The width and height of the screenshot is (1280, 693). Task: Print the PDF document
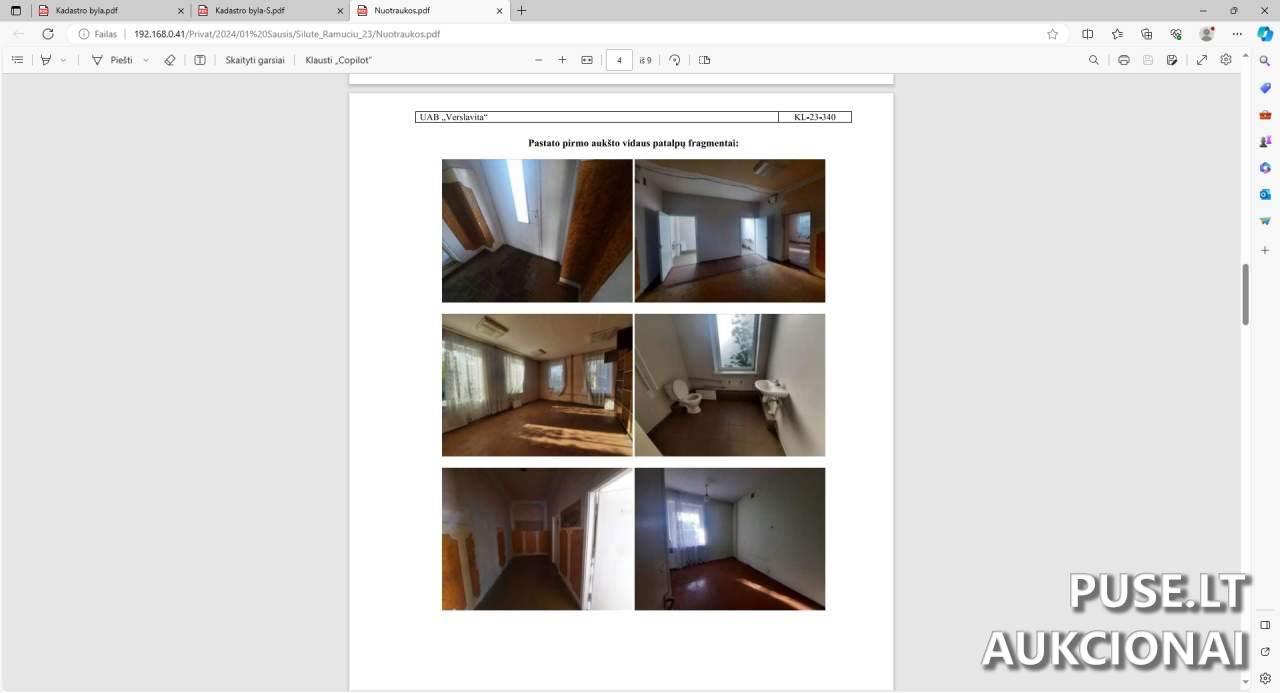[x=1124, y=60]
